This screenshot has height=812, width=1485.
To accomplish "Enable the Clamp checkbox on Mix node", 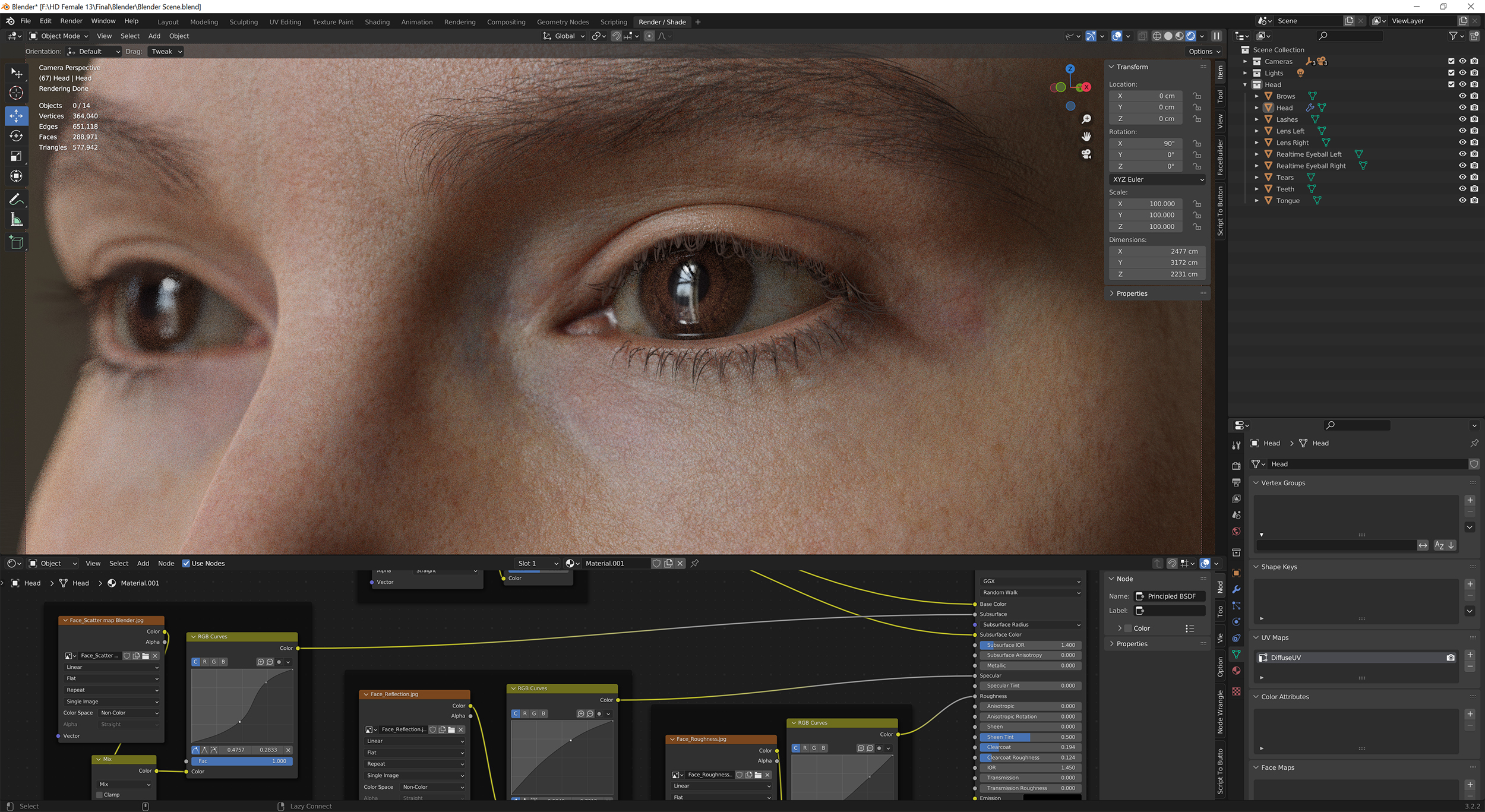I will pos(100,795).
